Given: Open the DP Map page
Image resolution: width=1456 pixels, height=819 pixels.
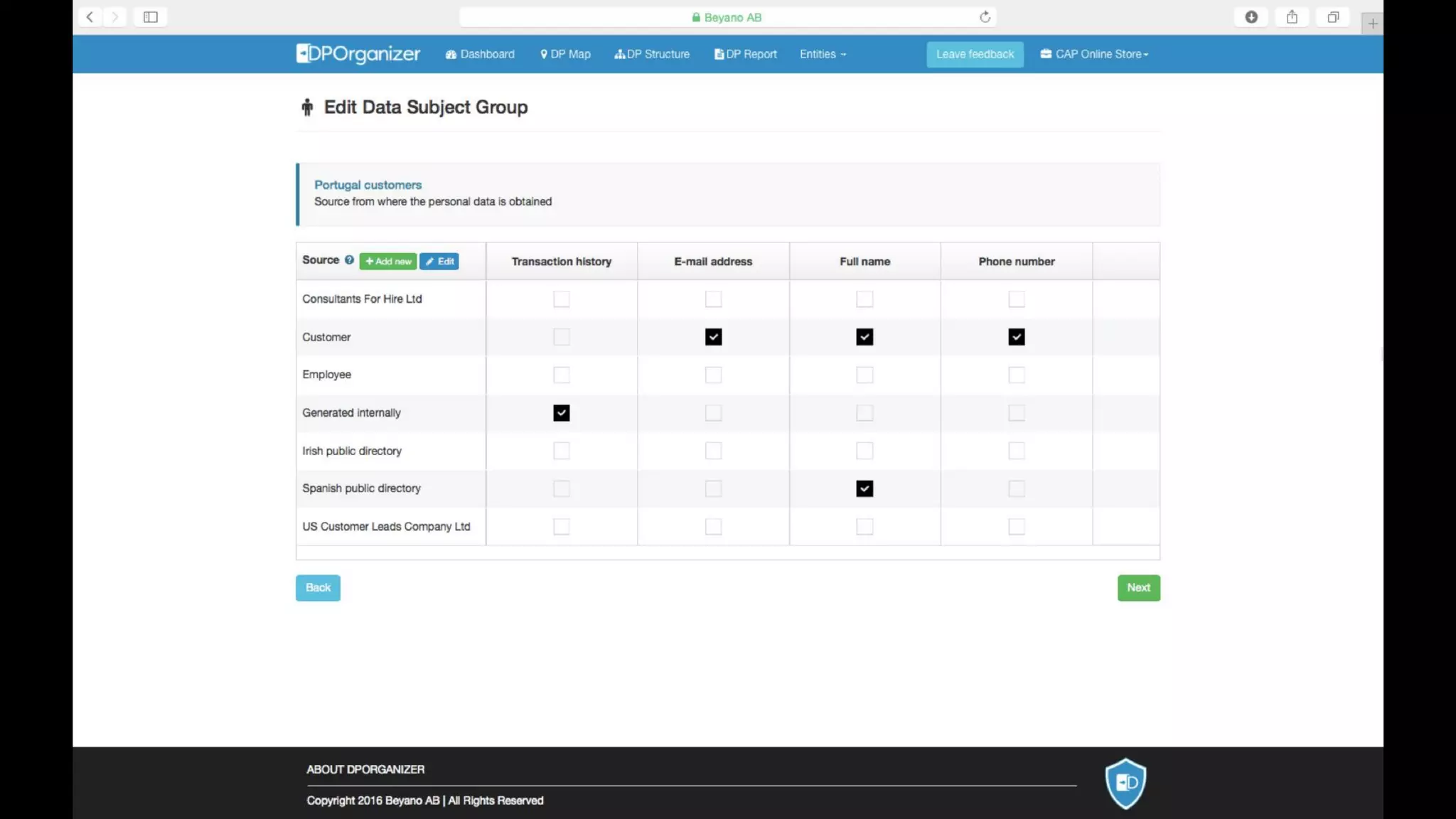Looking at the screenshot, I should 565,54.
